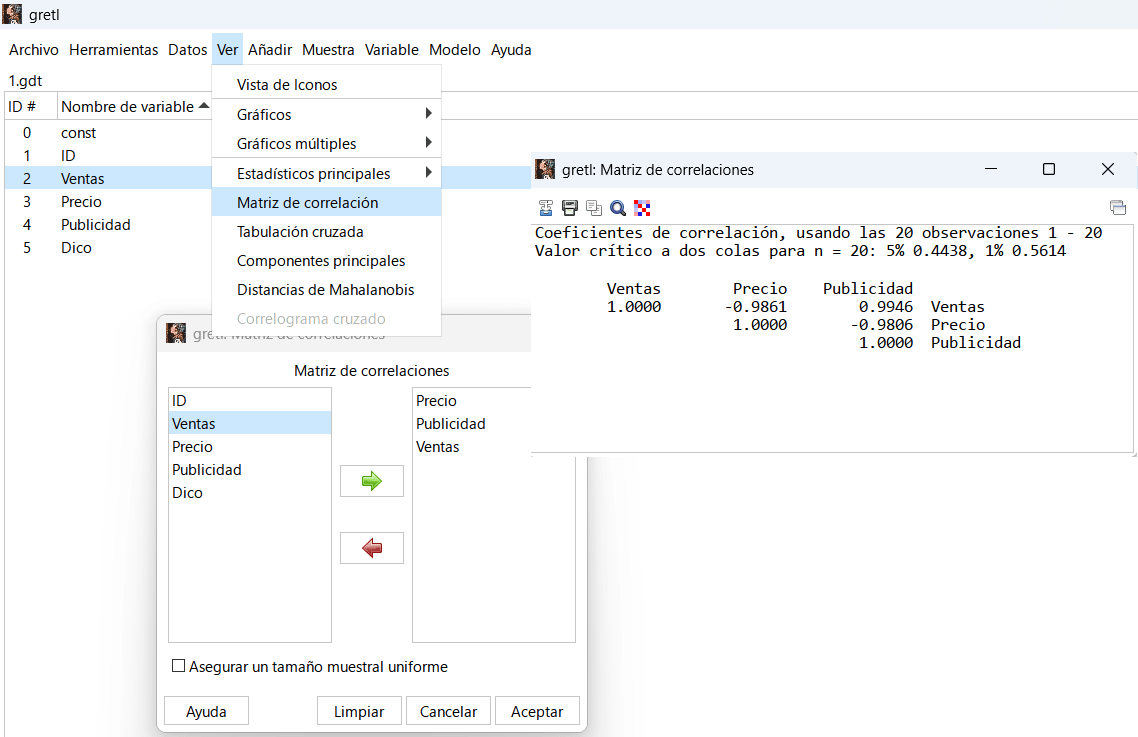The width and height of the screenshot is (1138, 737).
Task: Click the copy icon in correlation window
Action: pyautogui.click(x=594, y=208)
